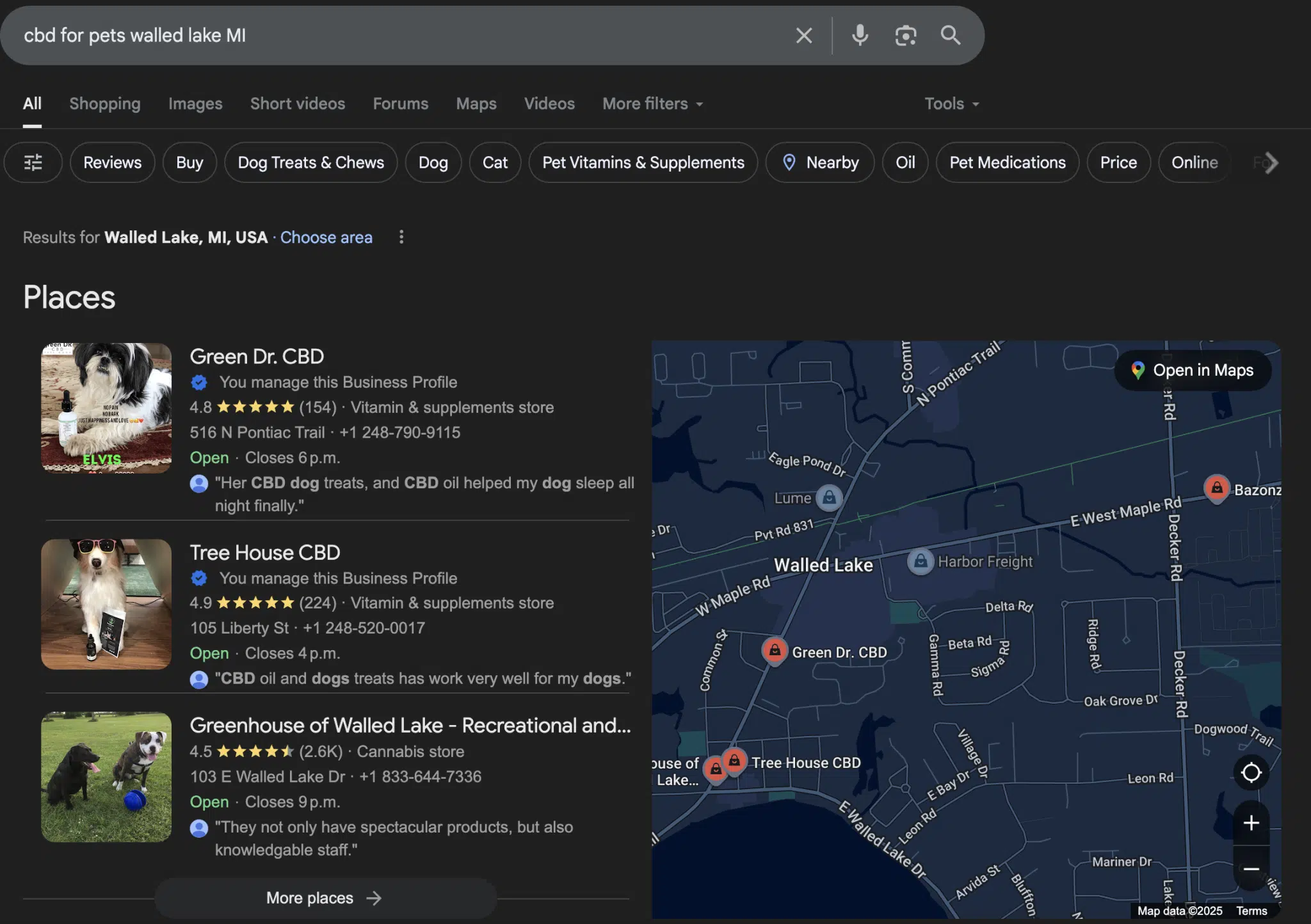Toggle the Pet Medications filter chip

tap(1008, 163)
